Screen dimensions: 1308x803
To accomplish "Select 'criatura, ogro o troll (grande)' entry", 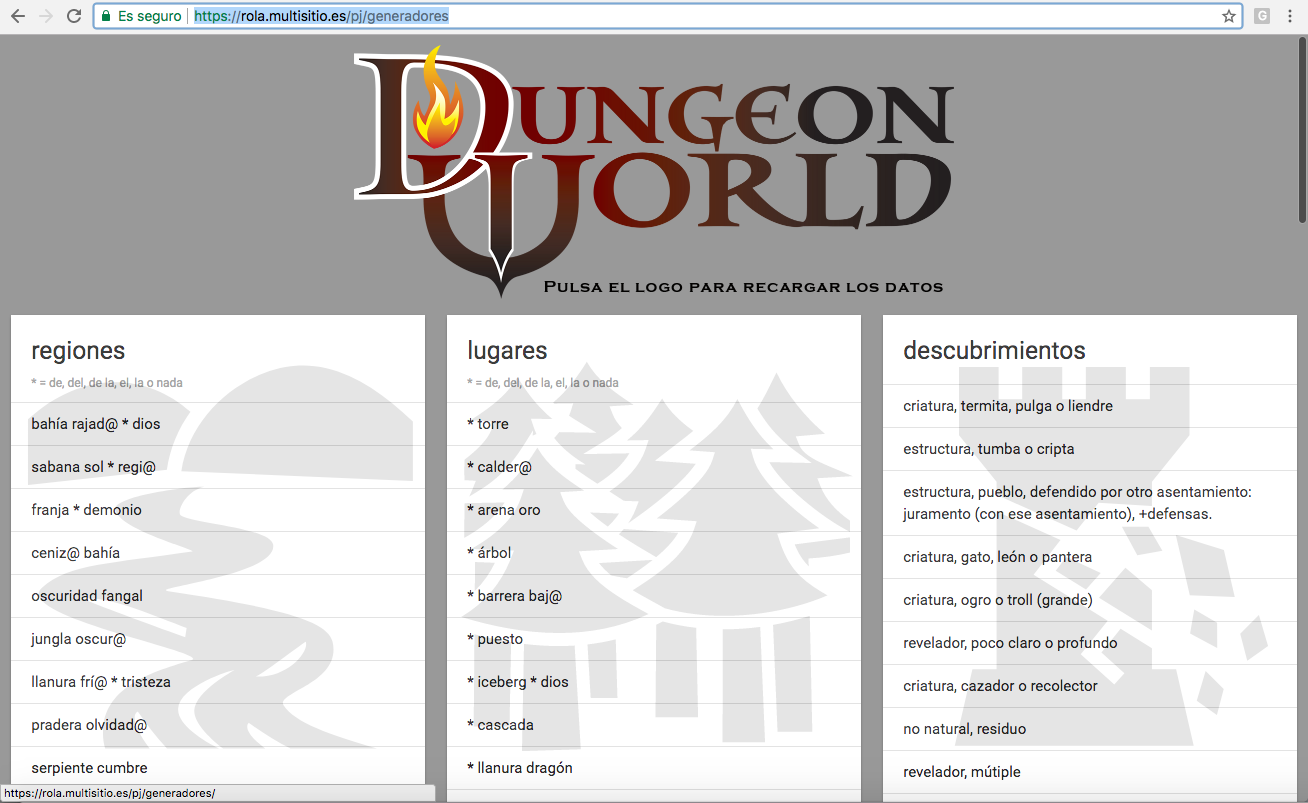I will click(x=998, y=600).
